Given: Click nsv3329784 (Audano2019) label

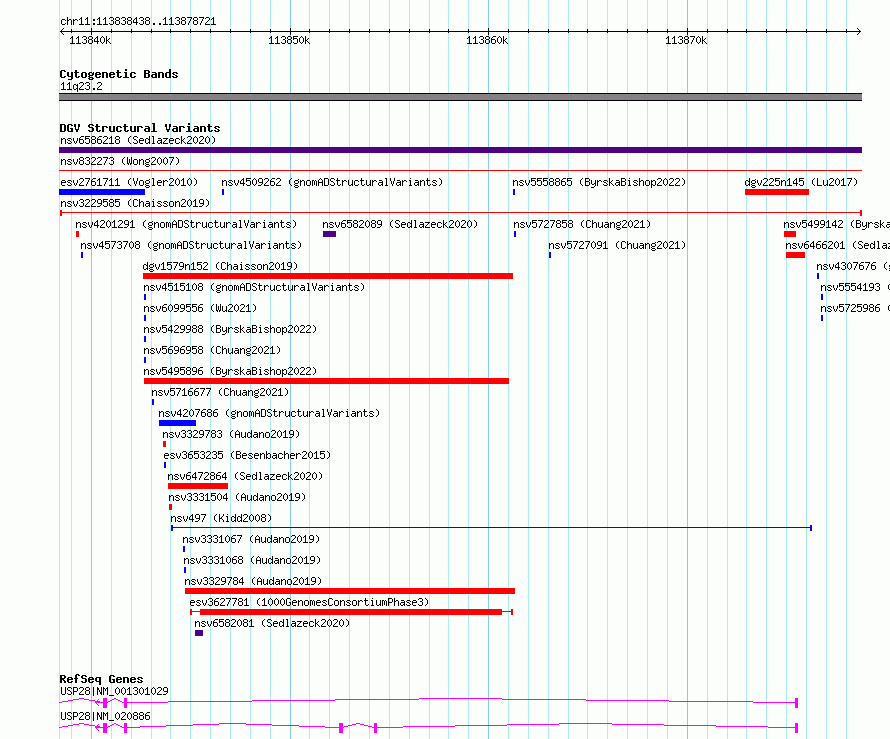Looking at the screenshot, I should (x=253, y=581).
